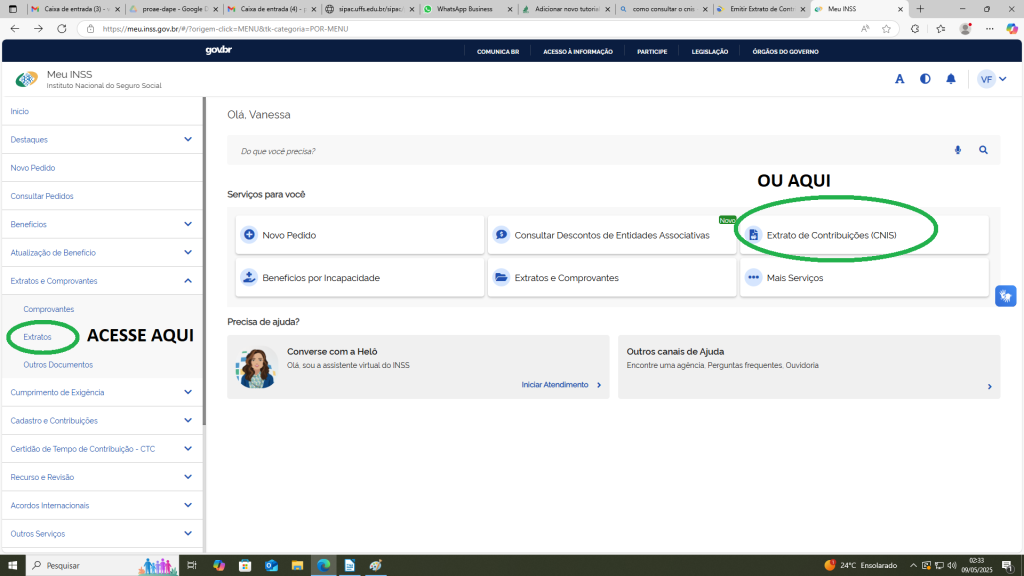Click the Meu INSS logo
This screenshot has width=1024, height=576.
pyautogui.click(x=27, y=79)
